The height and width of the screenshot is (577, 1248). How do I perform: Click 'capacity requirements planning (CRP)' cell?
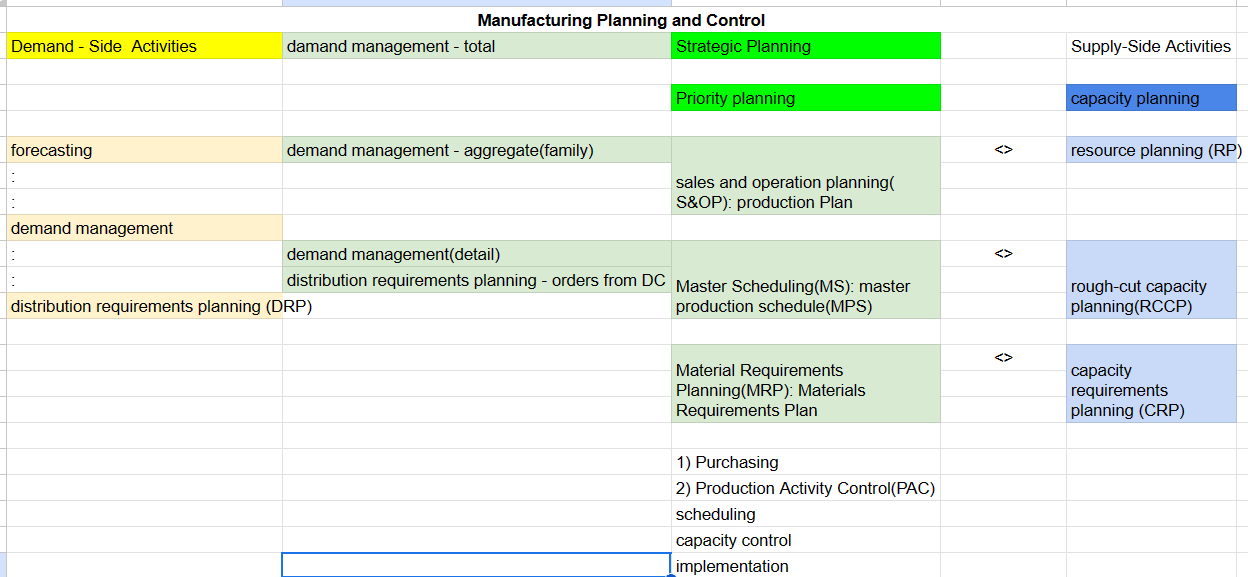coord(1152,384)
